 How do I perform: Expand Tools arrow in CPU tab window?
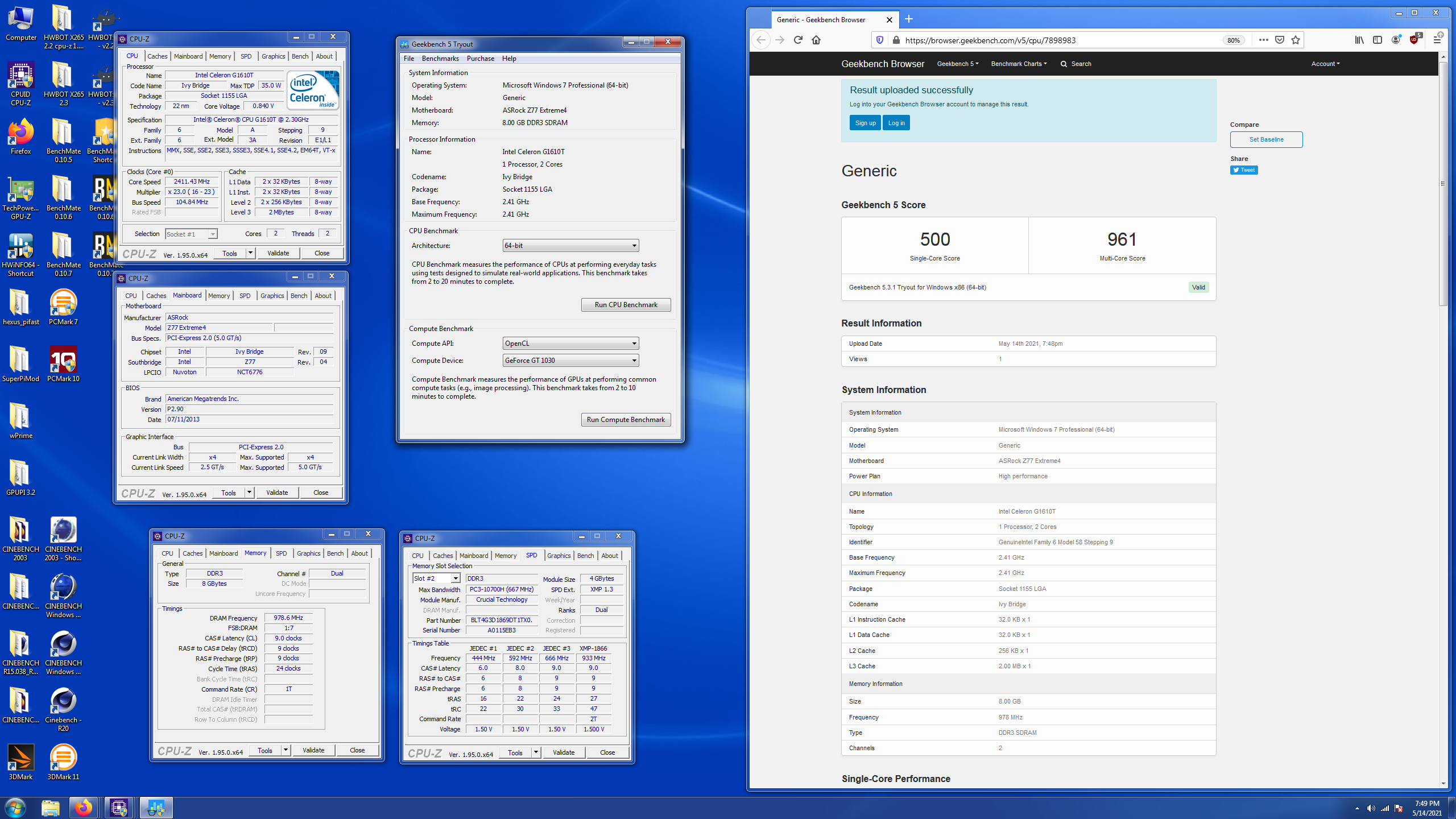pyautogui.click(x=250, y=253)
